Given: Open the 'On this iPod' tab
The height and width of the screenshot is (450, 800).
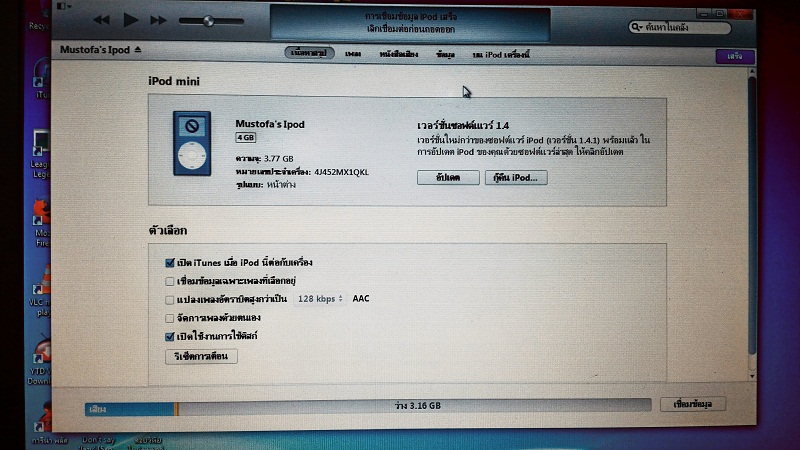Looking at the screenshot, I should 501,55.
